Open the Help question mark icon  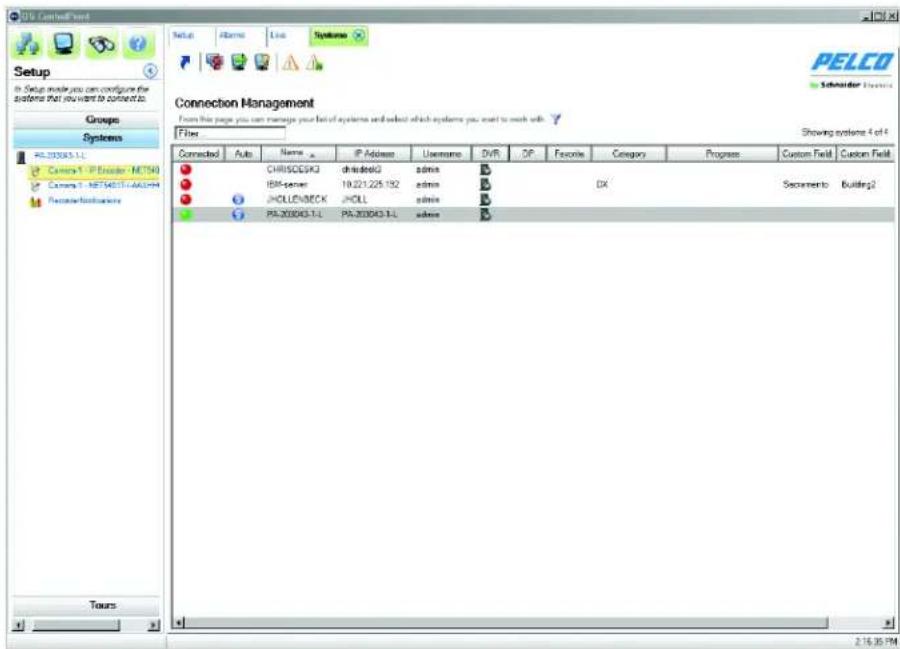(x=138, y=44)
